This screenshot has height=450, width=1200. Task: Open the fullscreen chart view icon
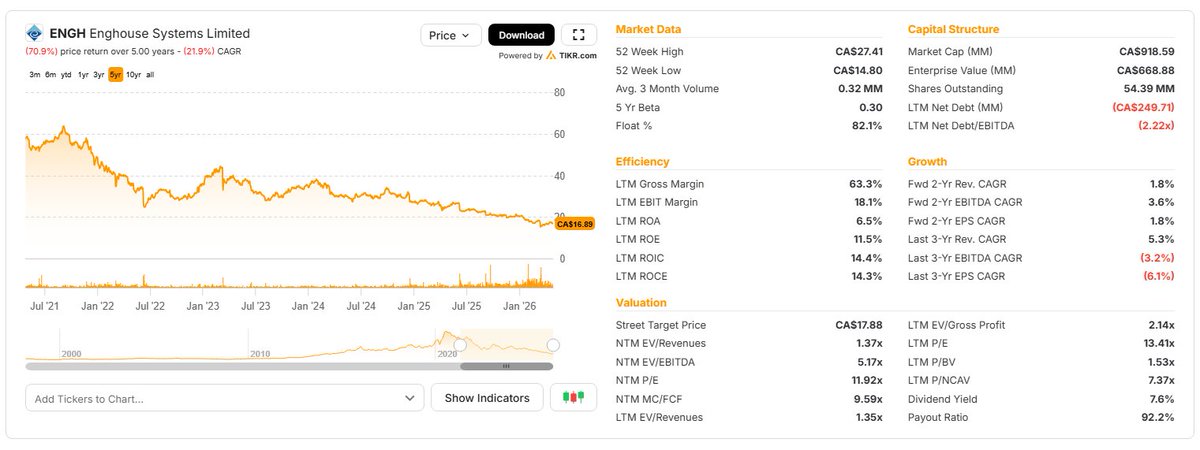tap(580, 35)
